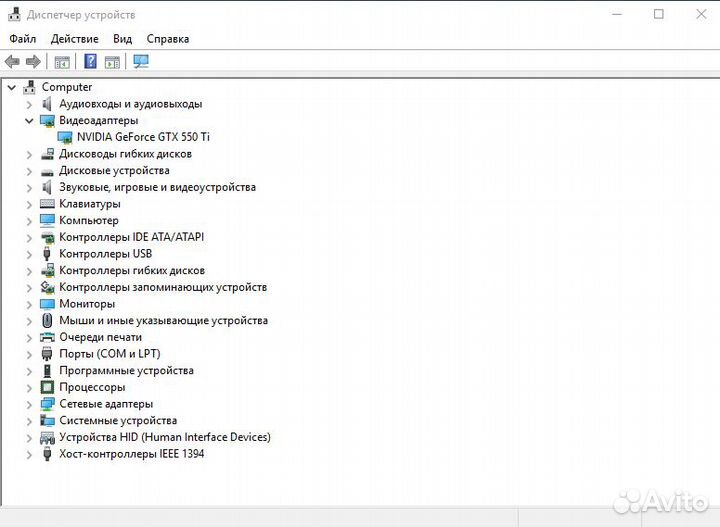Open the Файл menu
Viewport: 720px width, 527px height.
click(x=22, y=39)
